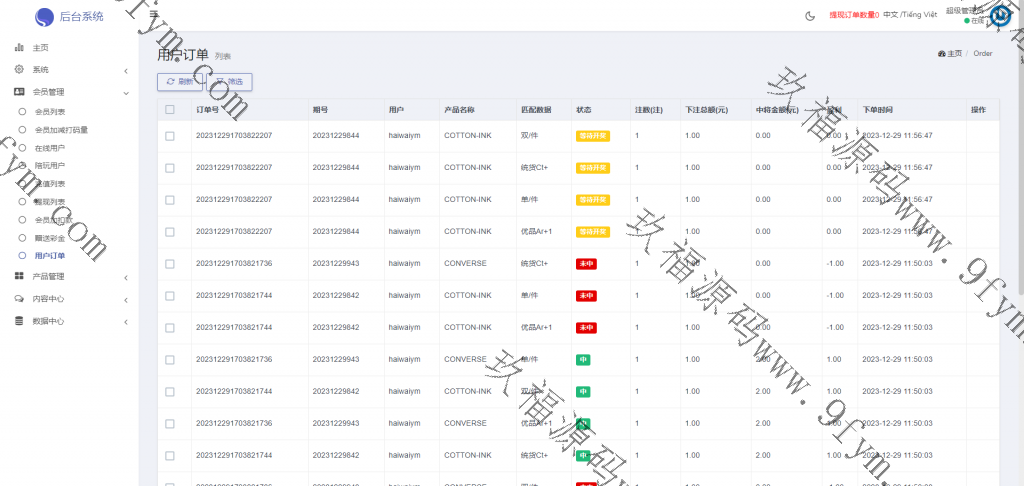This screenshot has width=1024, height=486.
Task: Click the 后台系统 logo icon
Action: tap(44, 17)
